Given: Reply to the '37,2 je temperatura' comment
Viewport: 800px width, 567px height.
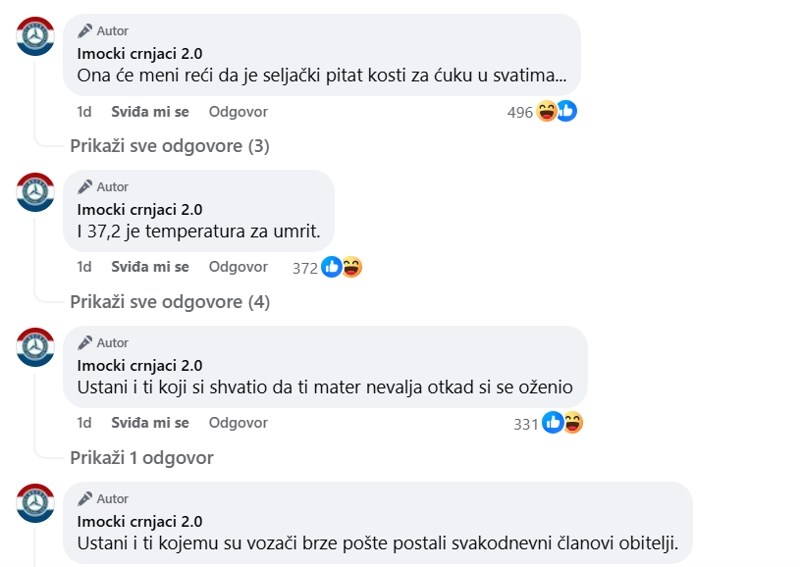Looking at the screenshot, I should click(238, 267).
